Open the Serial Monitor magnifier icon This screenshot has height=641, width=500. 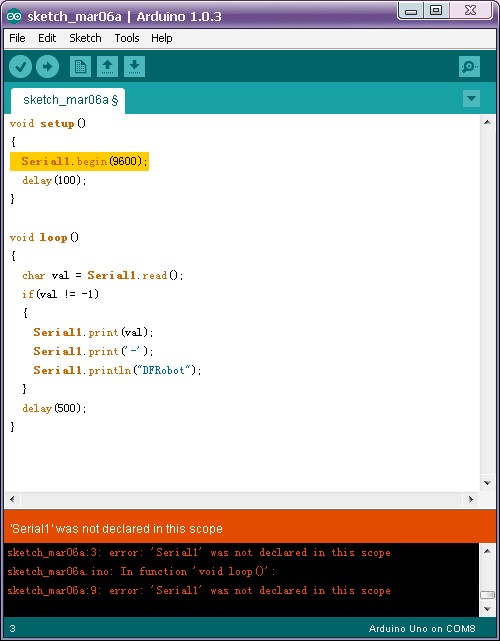(x=469, y=66)
